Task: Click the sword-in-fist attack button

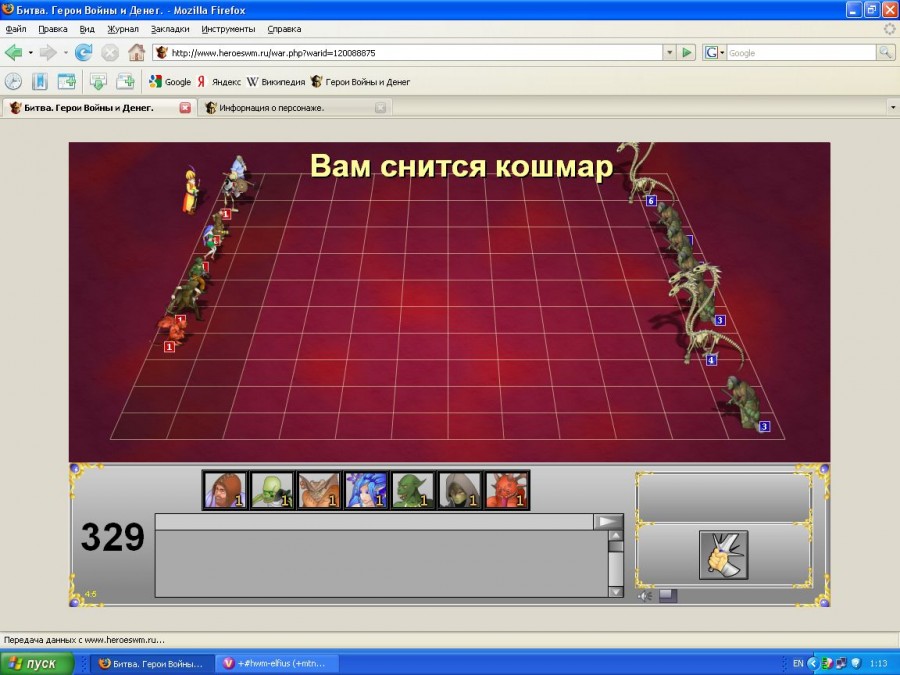Action: (x=723, y=554)
